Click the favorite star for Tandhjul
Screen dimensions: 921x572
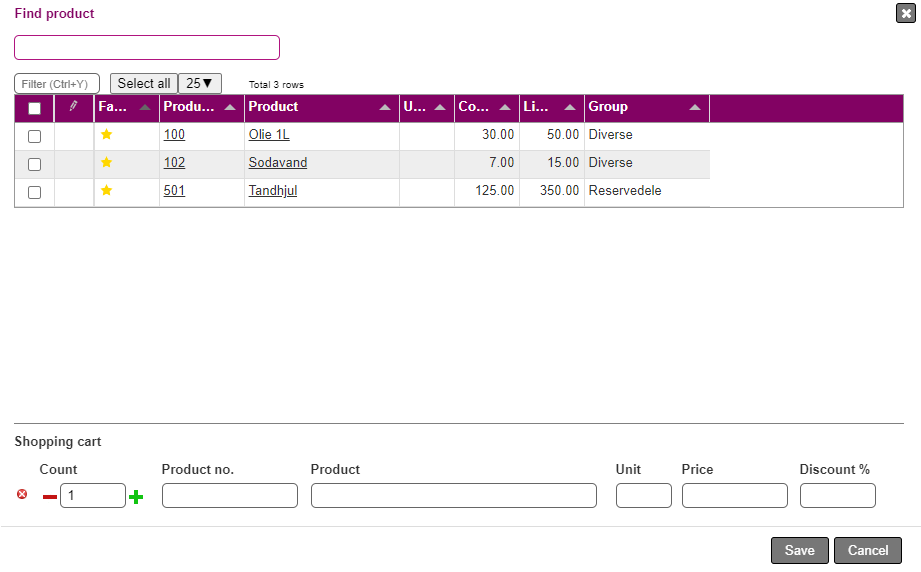tap(107, 190)
